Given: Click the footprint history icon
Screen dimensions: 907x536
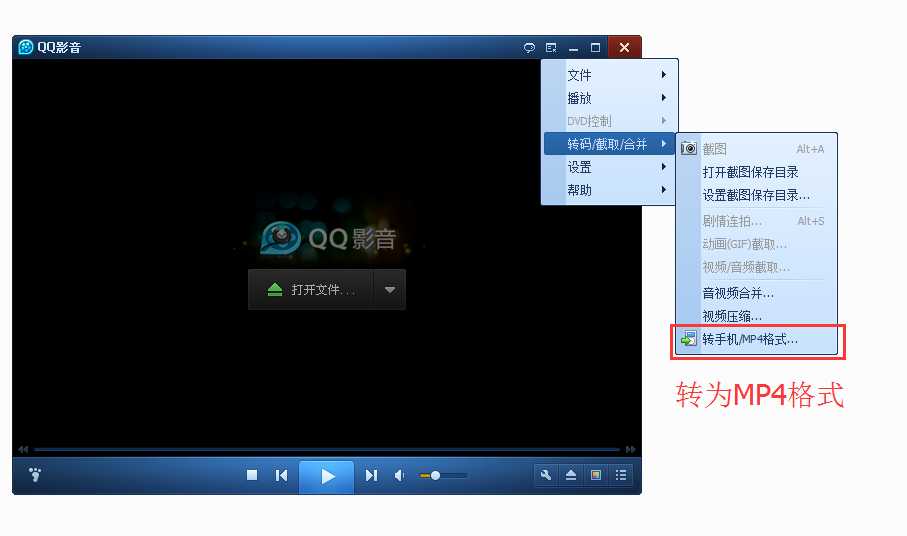Looking at the screenshot, I should [35, 475].
